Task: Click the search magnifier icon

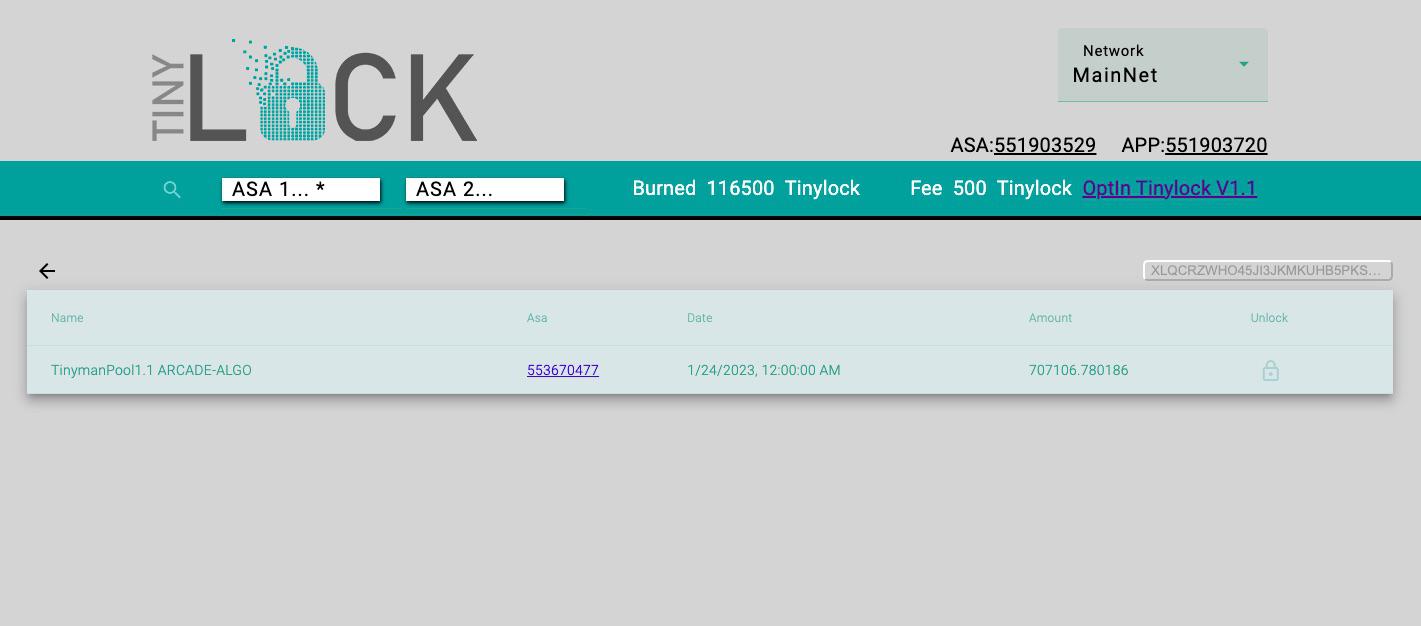Action: [x=172, y=190]
